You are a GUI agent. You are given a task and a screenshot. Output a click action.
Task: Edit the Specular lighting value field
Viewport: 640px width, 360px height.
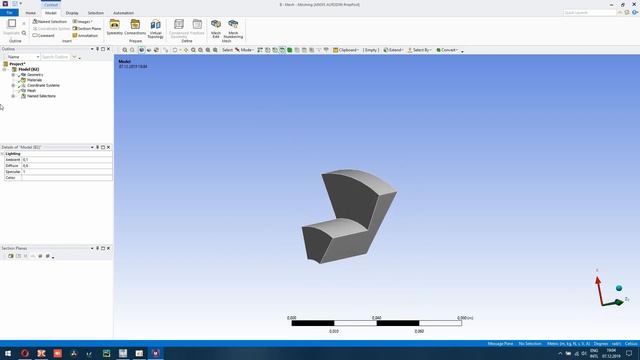[x=67, y=172]
